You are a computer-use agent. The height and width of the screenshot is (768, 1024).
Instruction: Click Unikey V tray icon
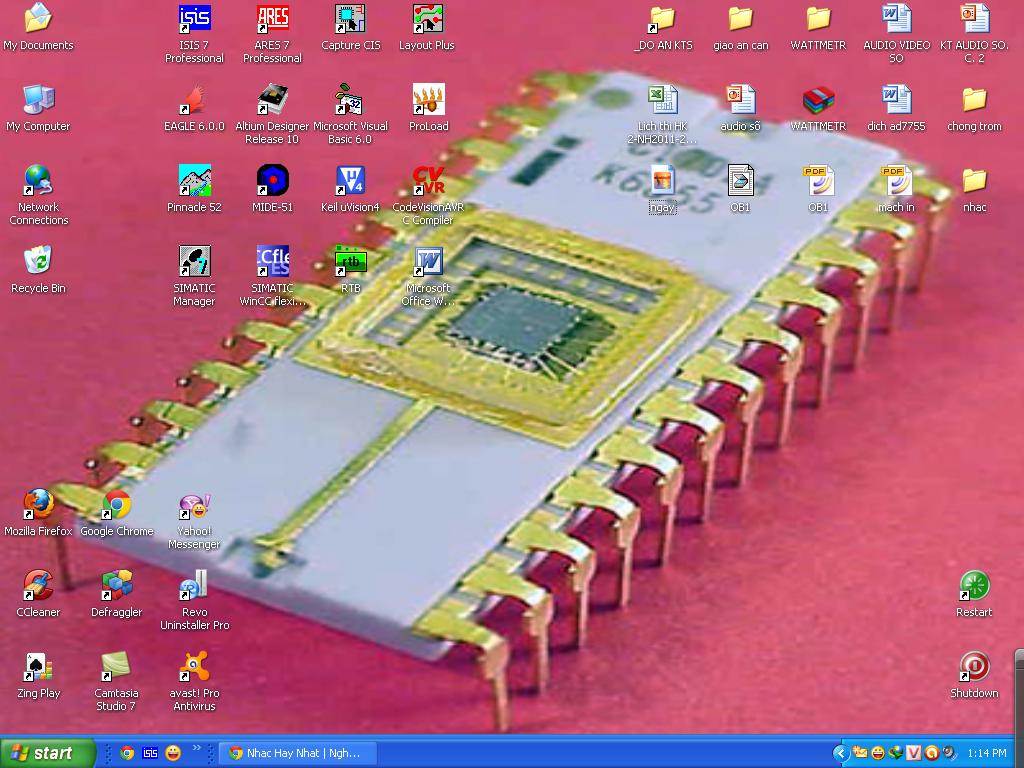pos(913,753)
